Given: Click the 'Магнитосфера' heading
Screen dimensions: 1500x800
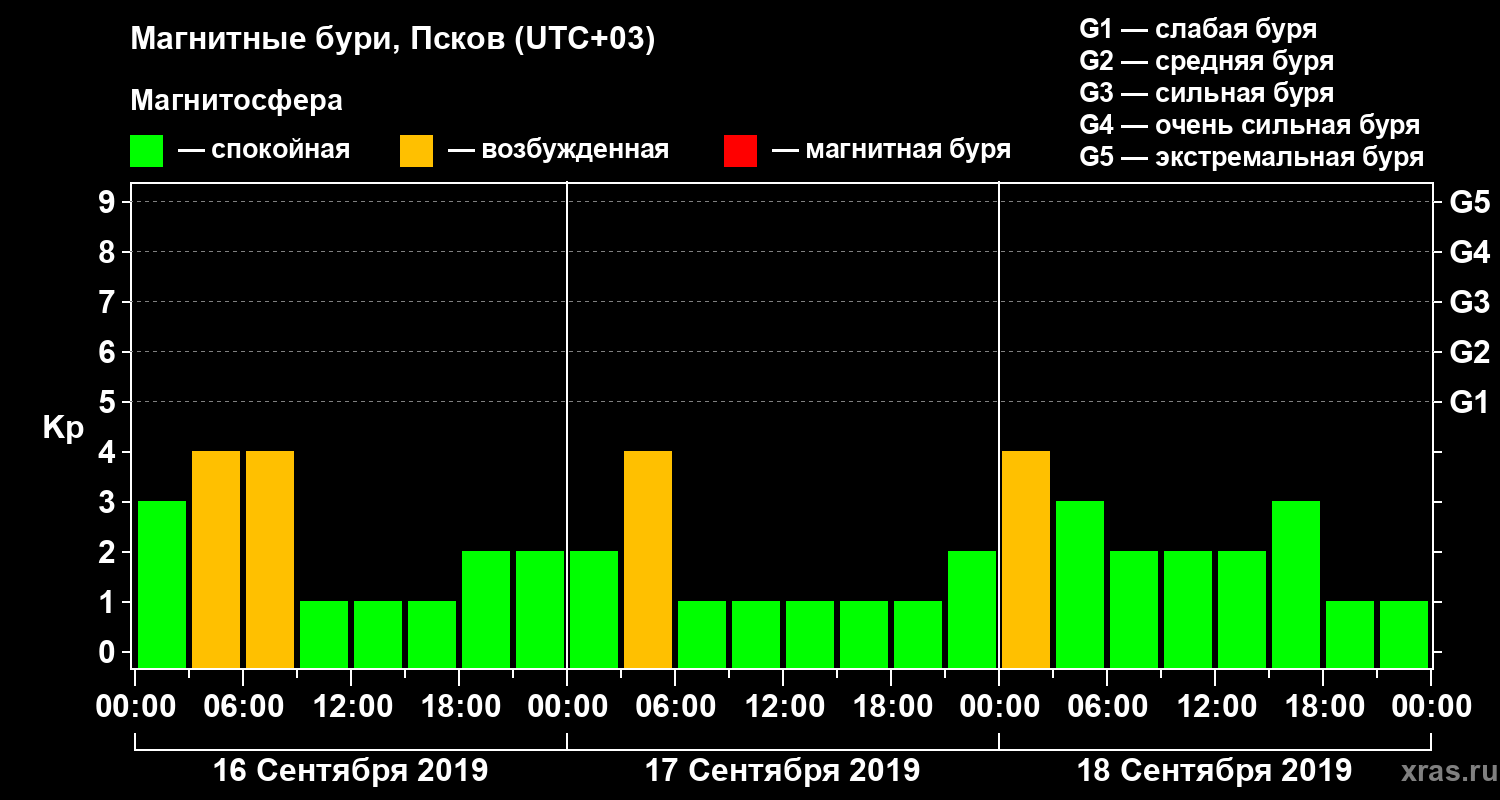Looking at the screenshot, I should pos(236,101).
